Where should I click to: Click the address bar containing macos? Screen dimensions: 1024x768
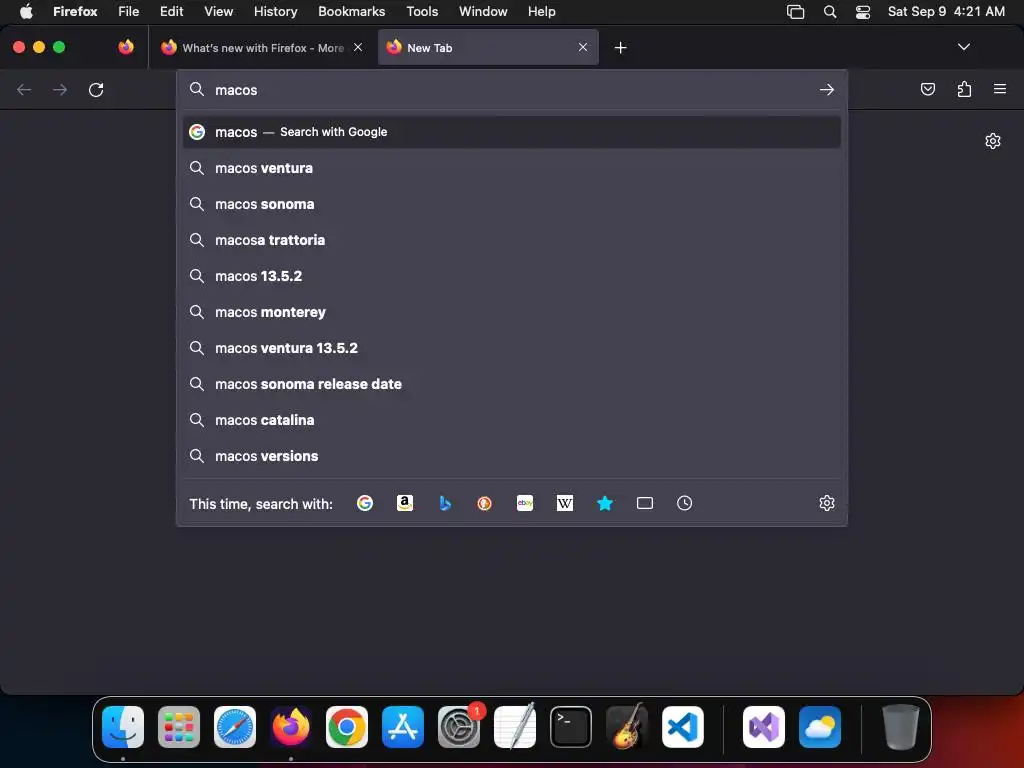click(511, 89)
